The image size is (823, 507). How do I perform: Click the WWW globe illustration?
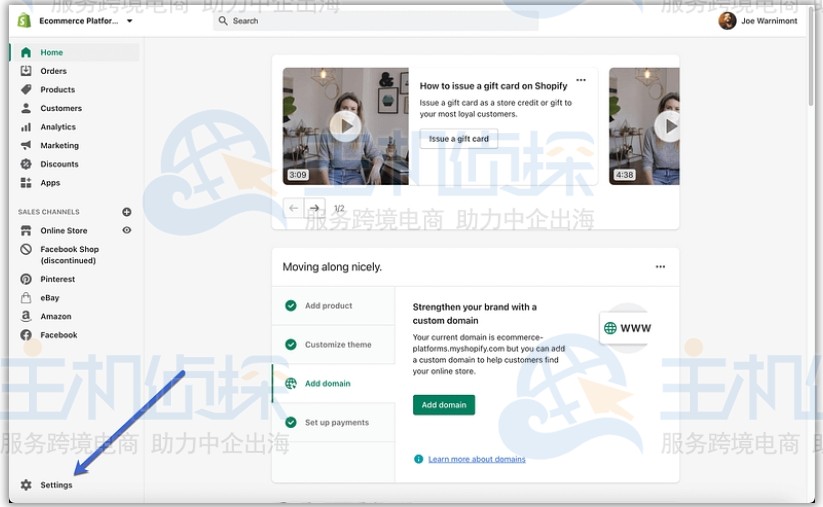pyautogui.click(x=627, y=328)
